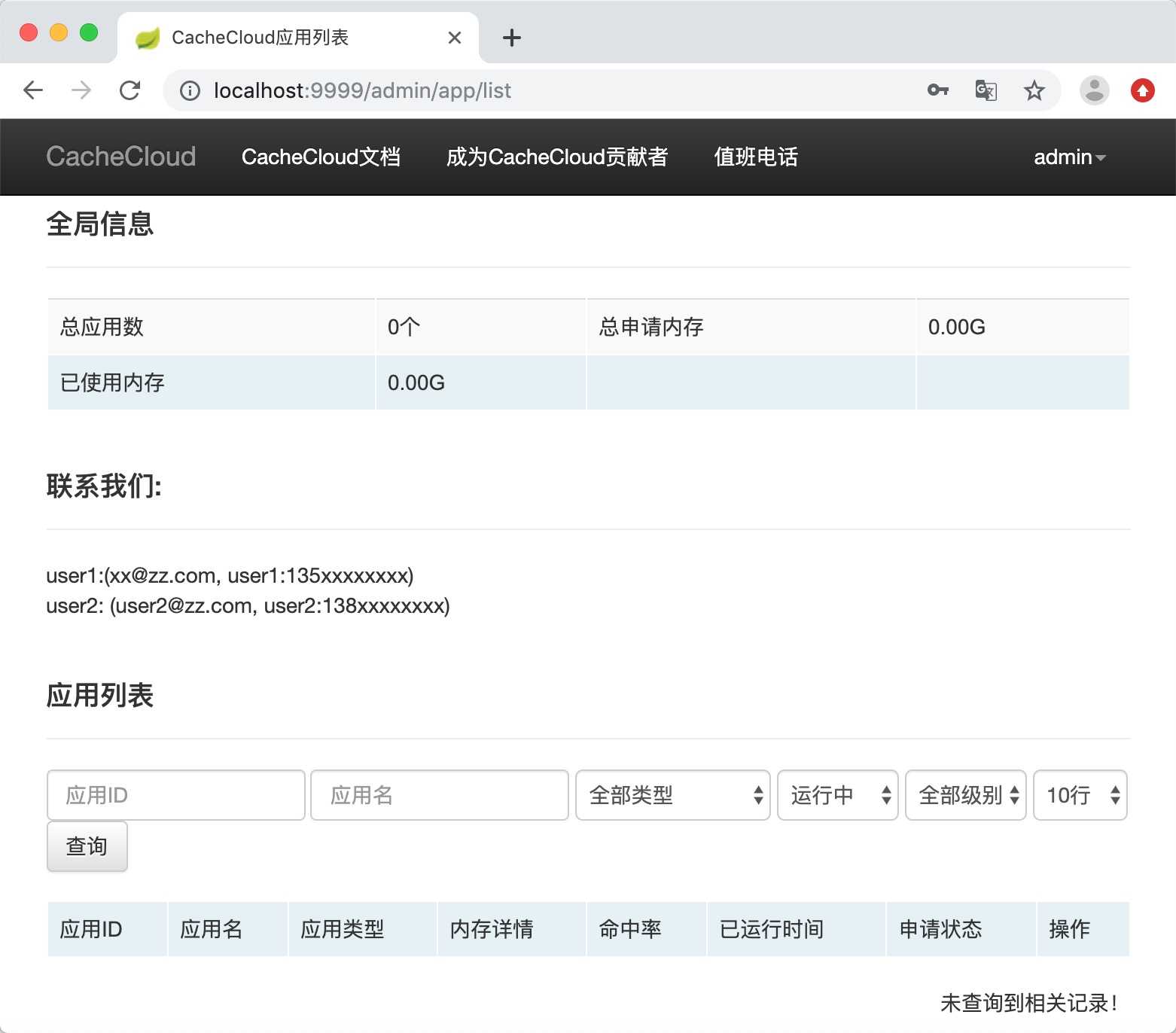Click the CacheCloud brand logo link
The image size is (1176, 1033).
click(x=121, y=157)
